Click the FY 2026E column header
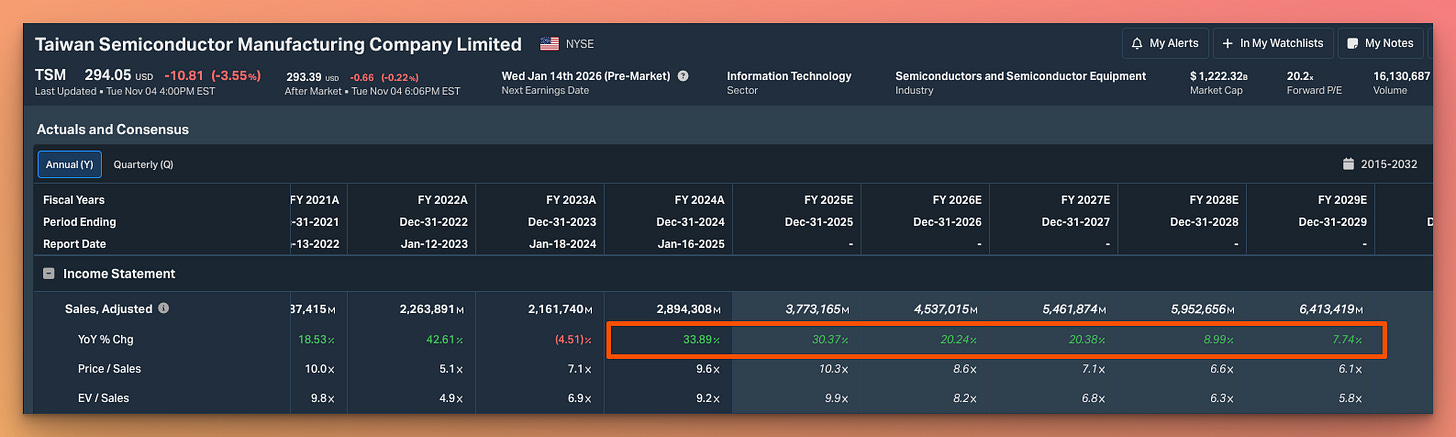Image resolution: width=1456 pixels, height=437 pixels. pyautogui.click(x=957, y=200)
